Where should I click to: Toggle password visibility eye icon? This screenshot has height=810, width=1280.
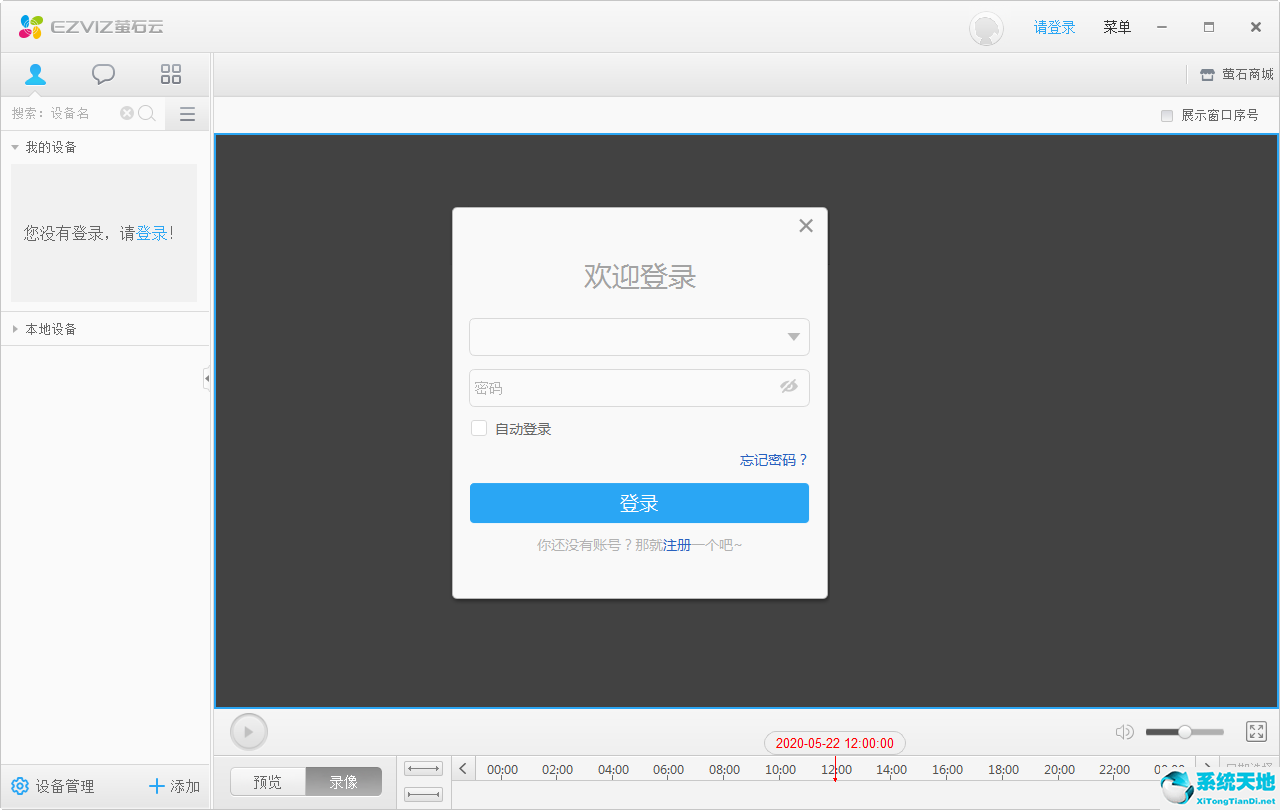coord(789,387)
